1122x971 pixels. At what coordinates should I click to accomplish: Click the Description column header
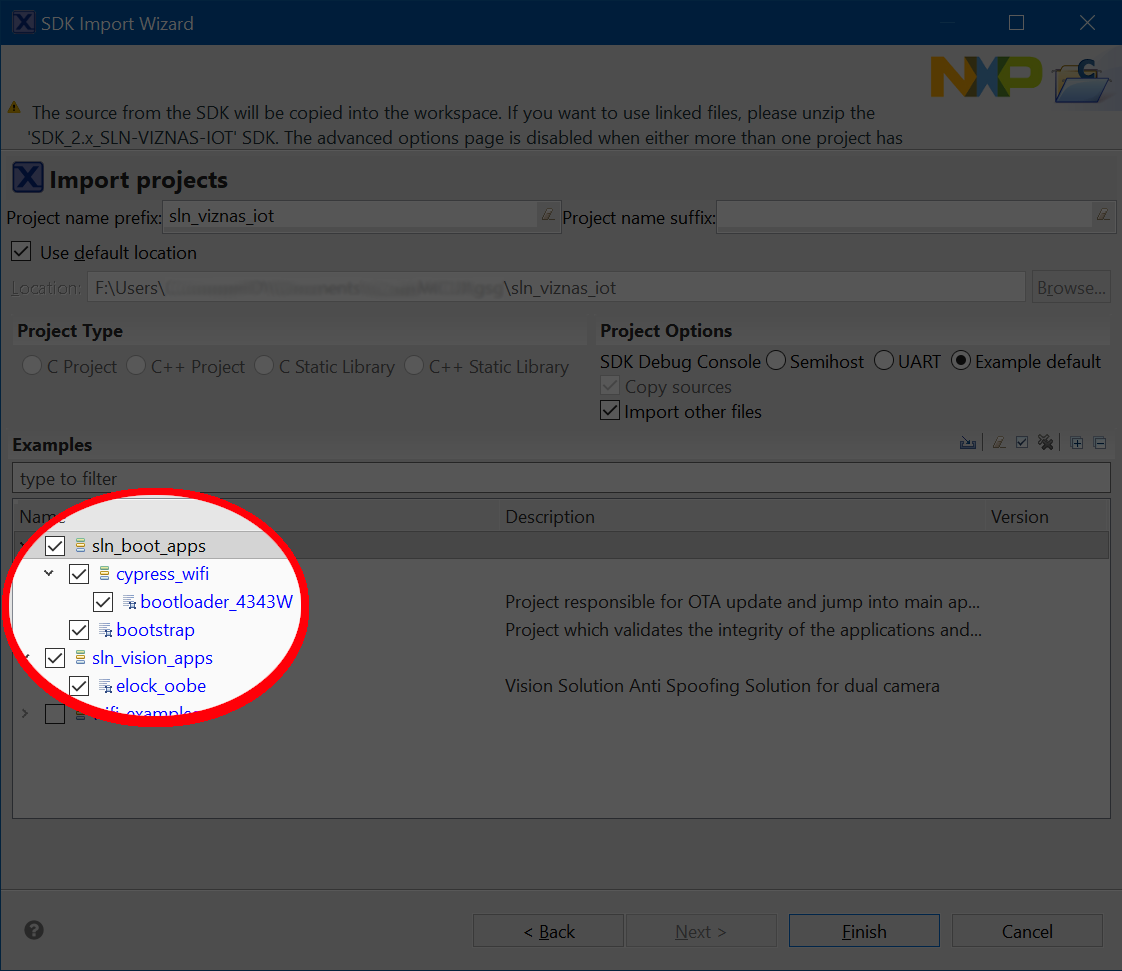(550, 517)
